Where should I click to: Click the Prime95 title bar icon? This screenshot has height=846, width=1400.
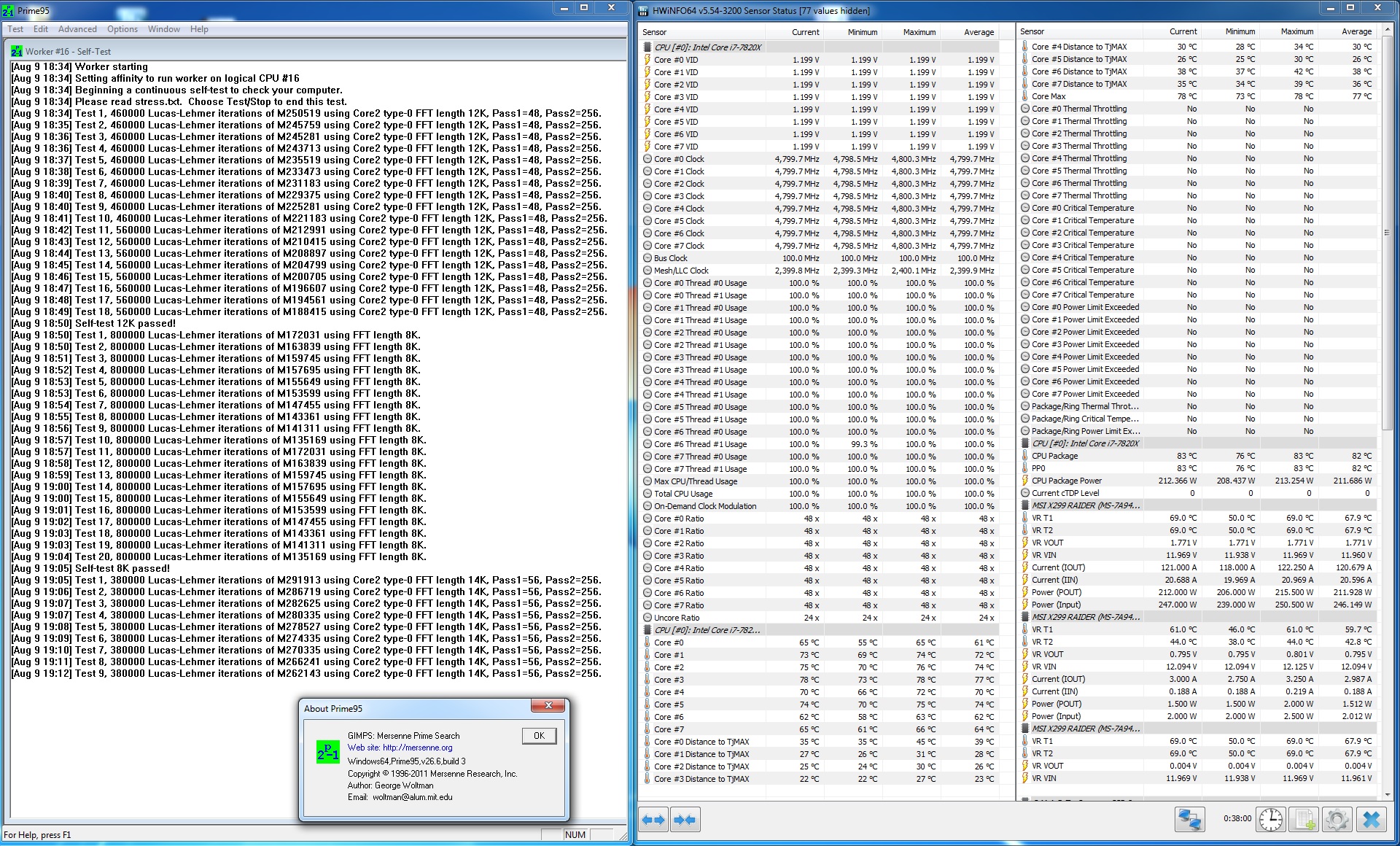(8, 10)
